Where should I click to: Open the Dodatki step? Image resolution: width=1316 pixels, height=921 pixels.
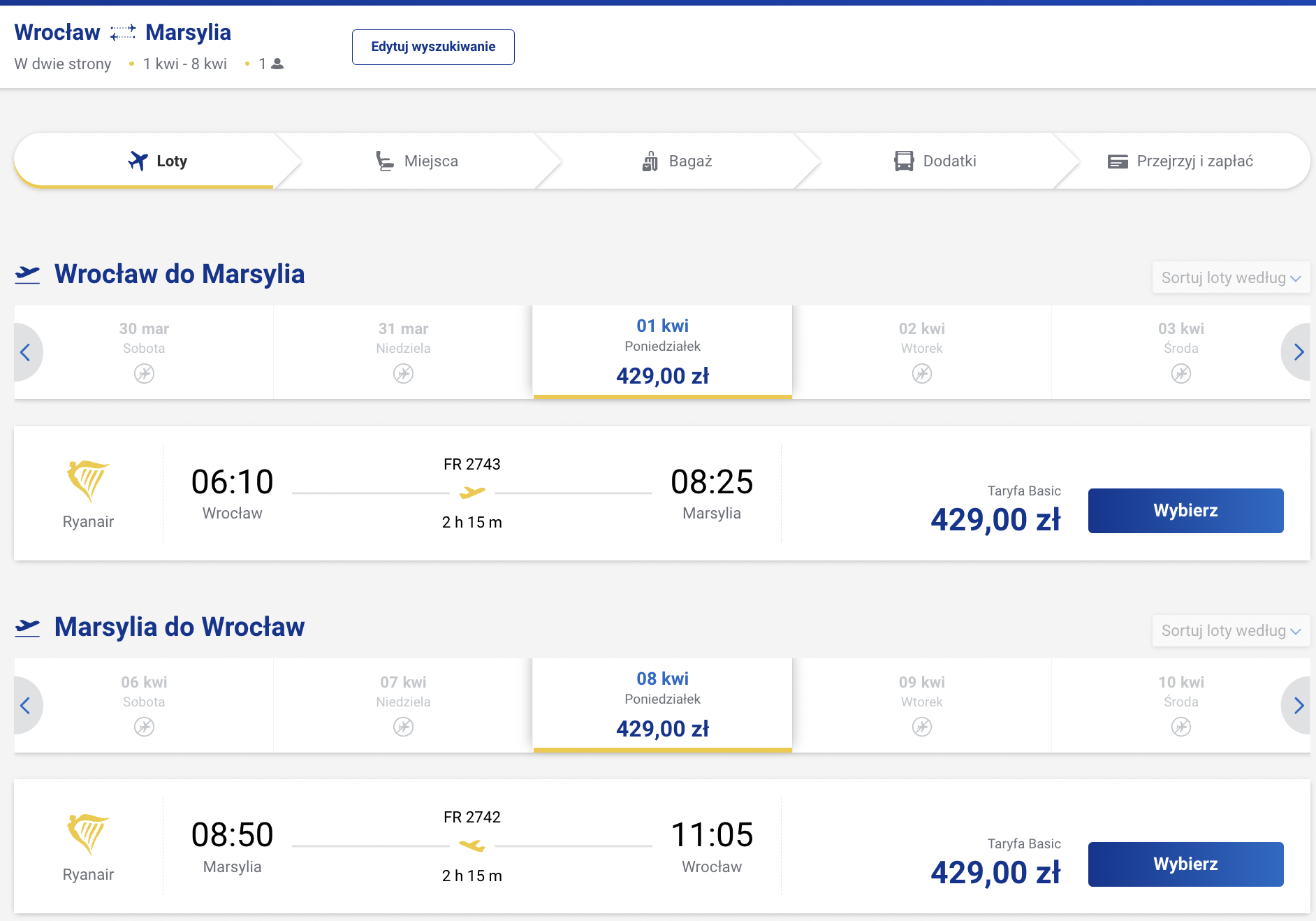936,161
